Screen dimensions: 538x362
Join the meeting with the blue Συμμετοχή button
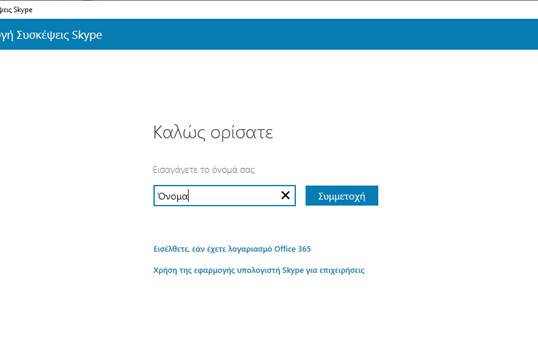[342, 196]
